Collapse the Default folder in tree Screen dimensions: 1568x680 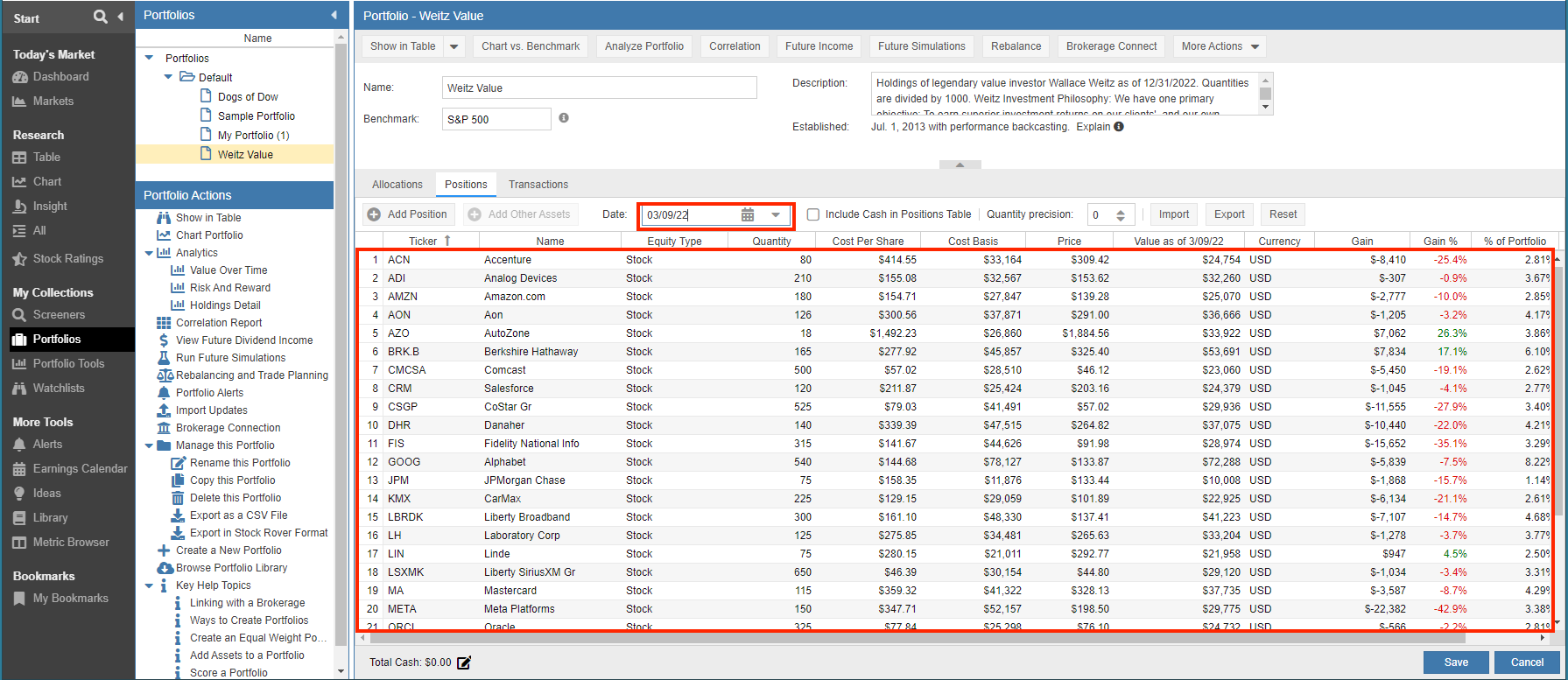168,77
